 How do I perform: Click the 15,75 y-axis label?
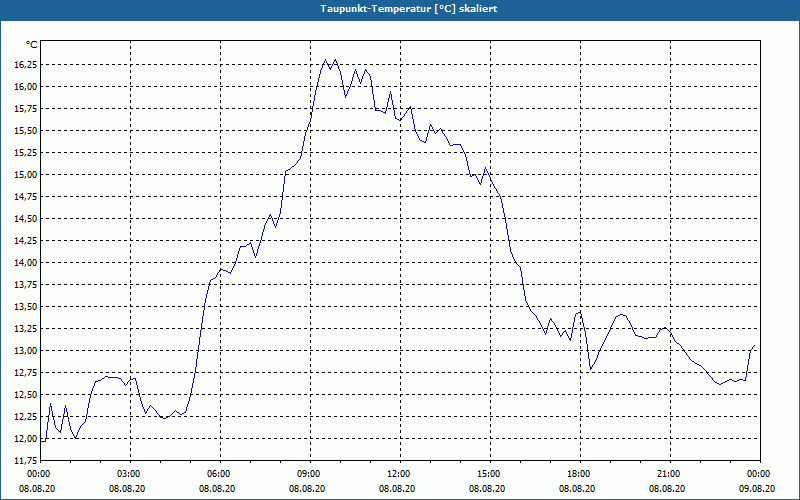pyautogui.click(x=26, y=109)
